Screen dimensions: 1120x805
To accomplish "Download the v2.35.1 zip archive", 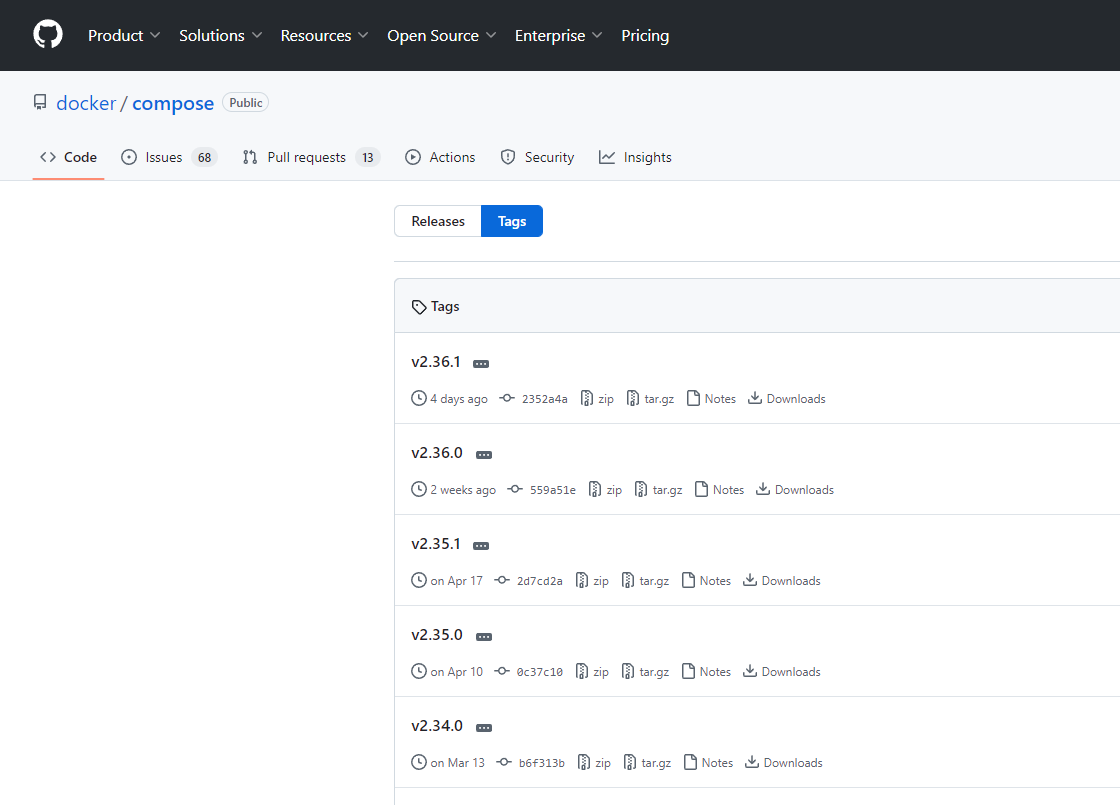I will (592, 581).
